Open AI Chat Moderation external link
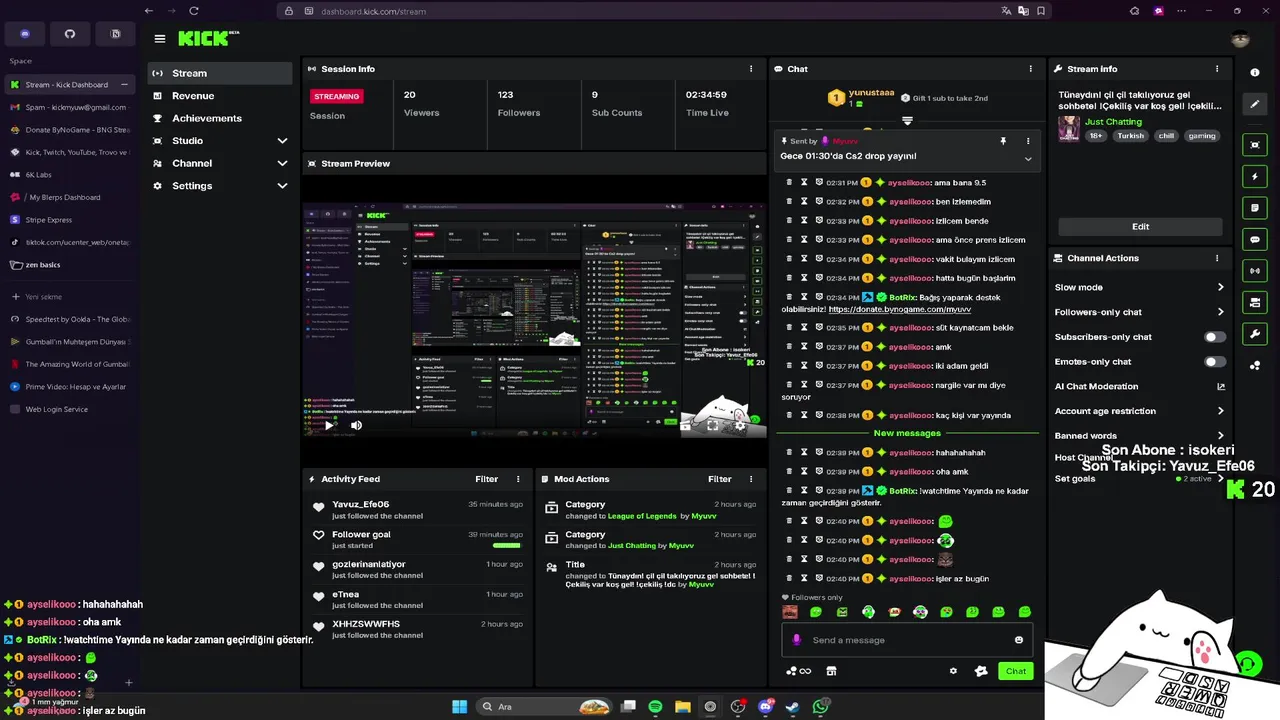 [x=1220, y=386]
